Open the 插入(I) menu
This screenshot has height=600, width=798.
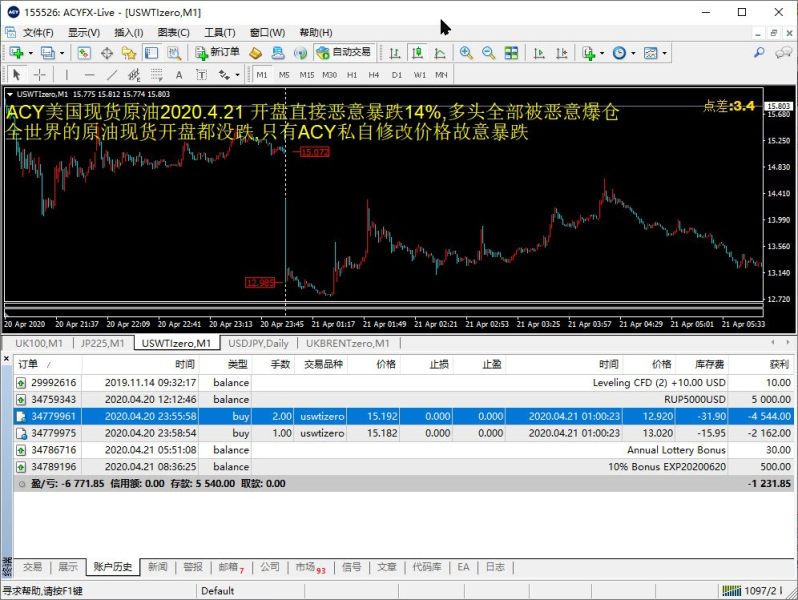pos(129,33)
